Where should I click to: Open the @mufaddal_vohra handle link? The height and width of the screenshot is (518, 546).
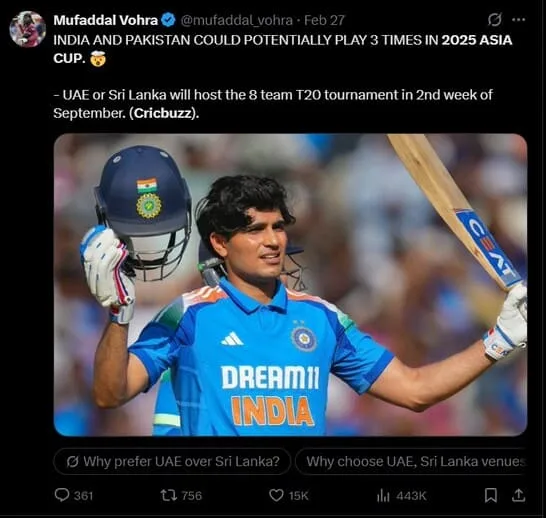(x=236, y=21)
